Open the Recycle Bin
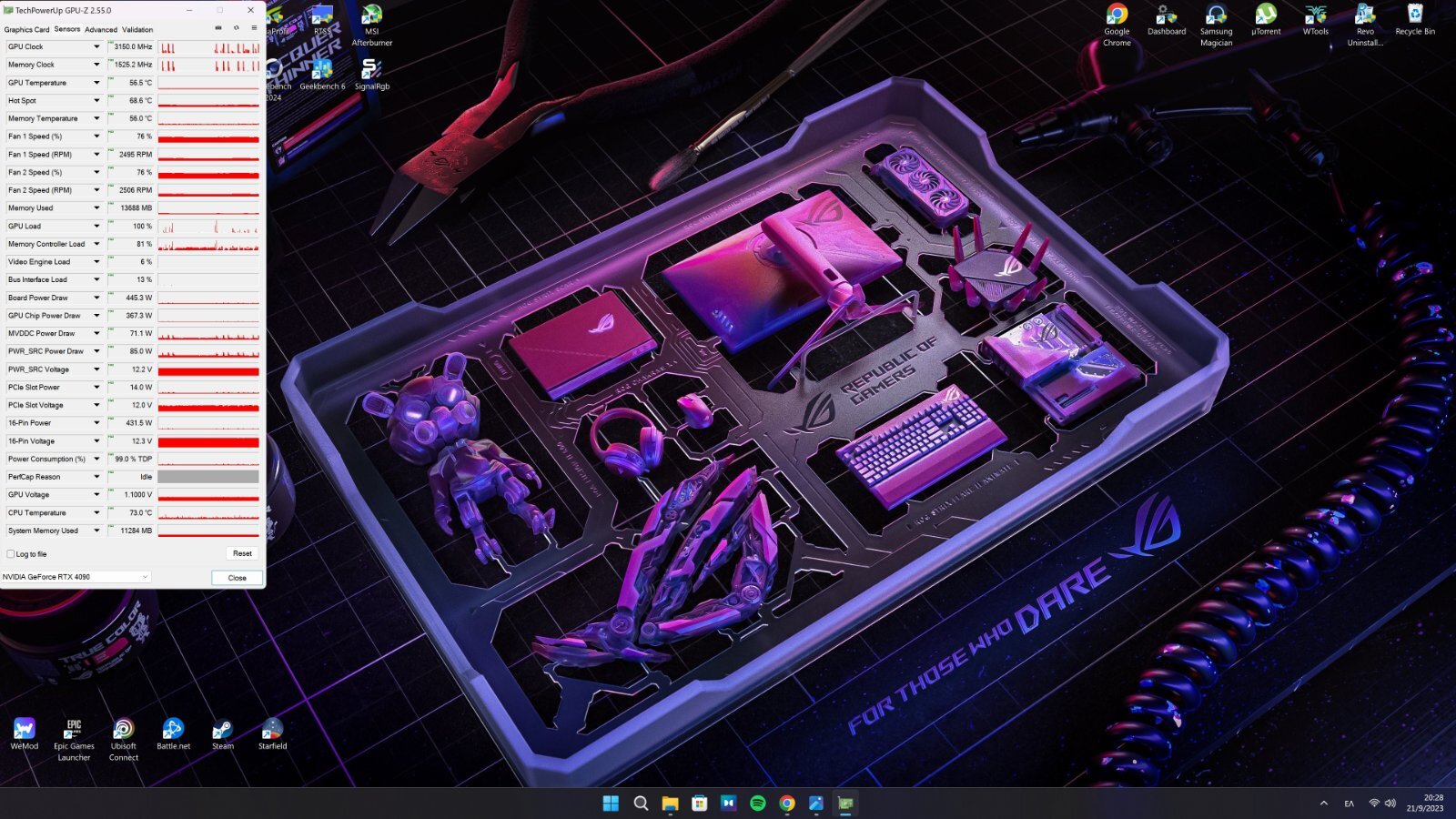The height and width of the screenshot is (819, 1456). pos(1415,20)
